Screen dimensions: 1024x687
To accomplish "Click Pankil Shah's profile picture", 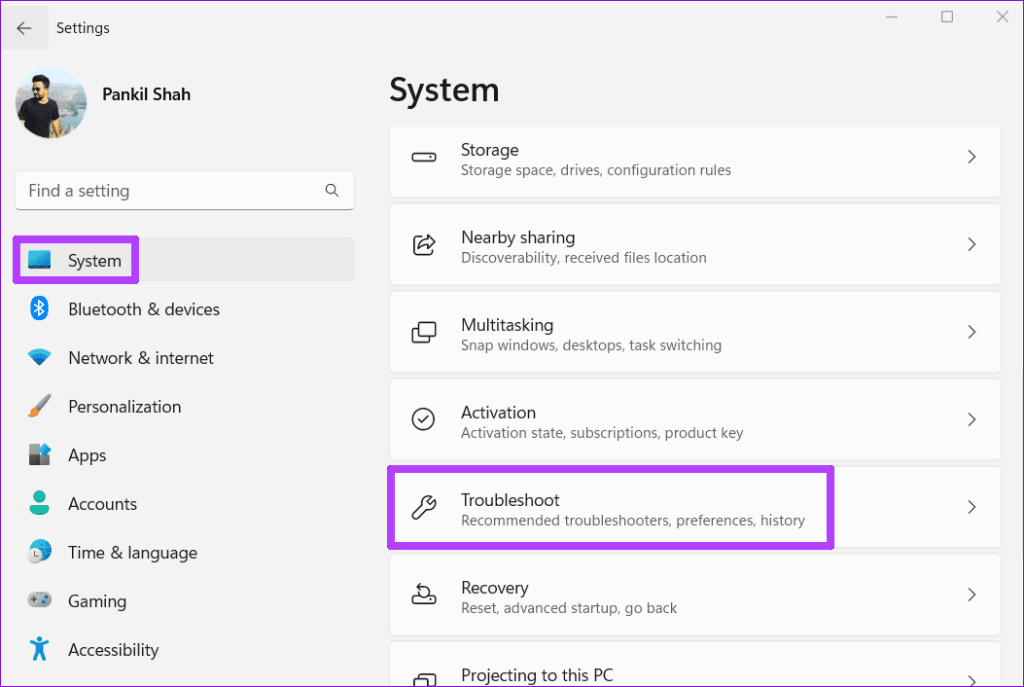I will [50, 103].
